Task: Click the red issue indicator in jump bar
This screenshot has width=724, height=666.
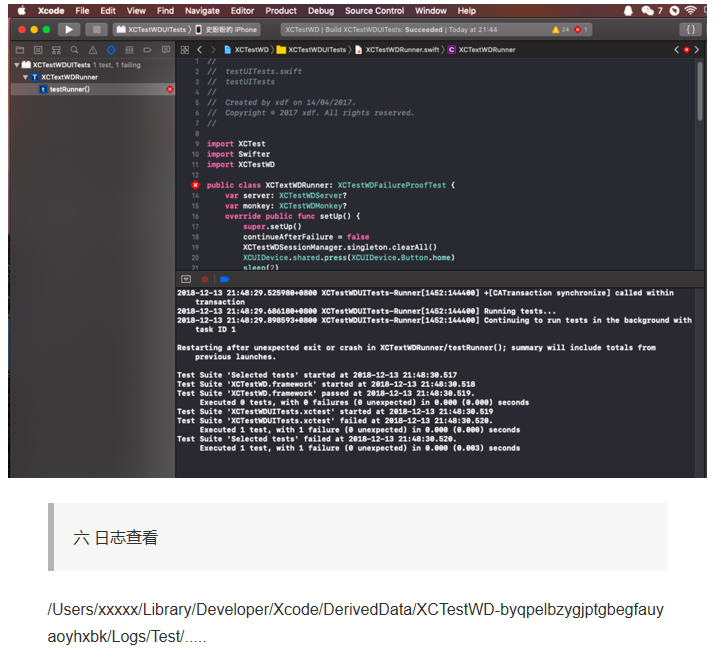Action: pos(687,50)
